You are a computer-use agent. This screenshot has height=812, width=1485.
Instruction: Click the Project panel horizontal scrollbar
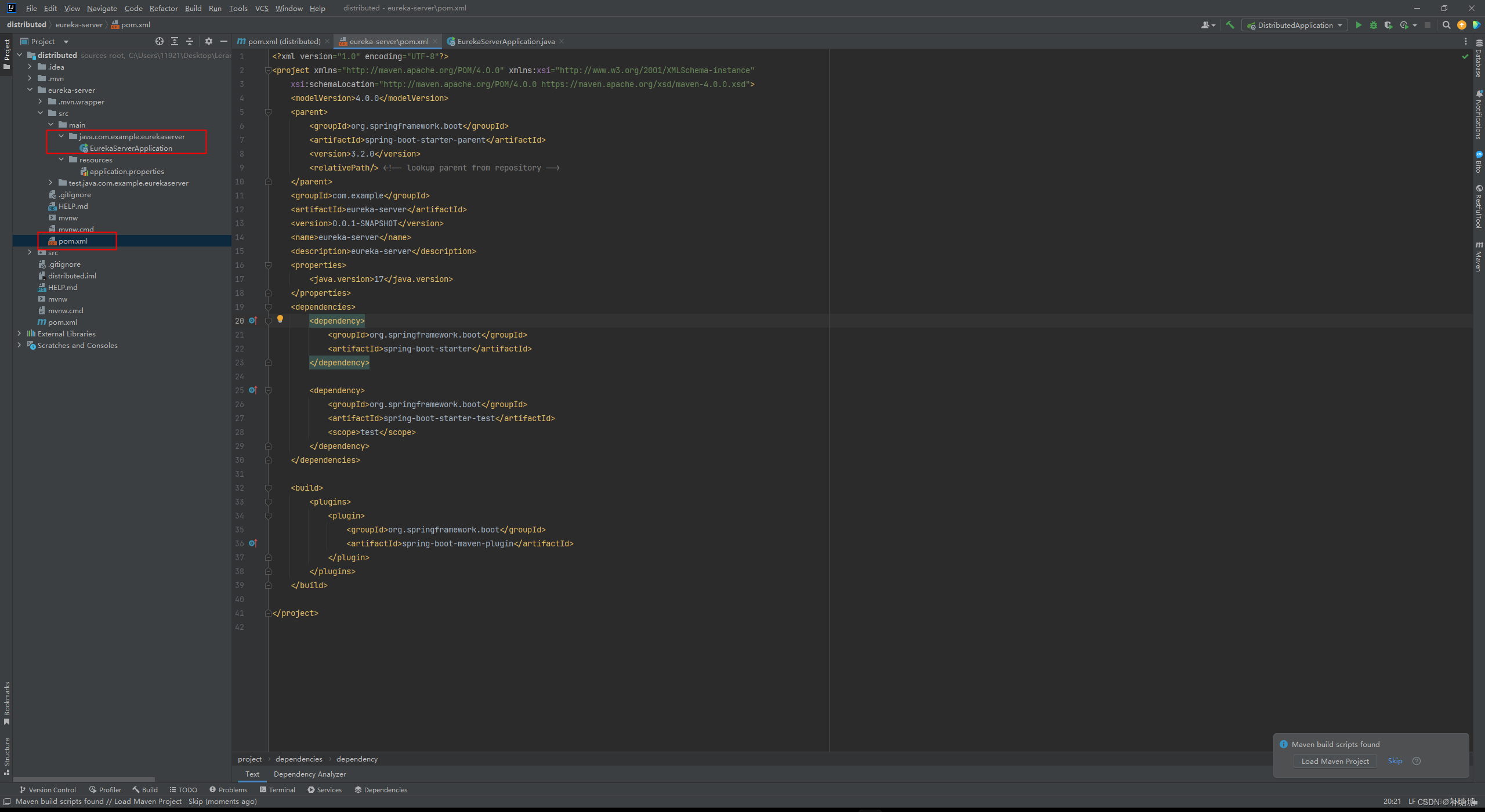click(x=84, y=779)
